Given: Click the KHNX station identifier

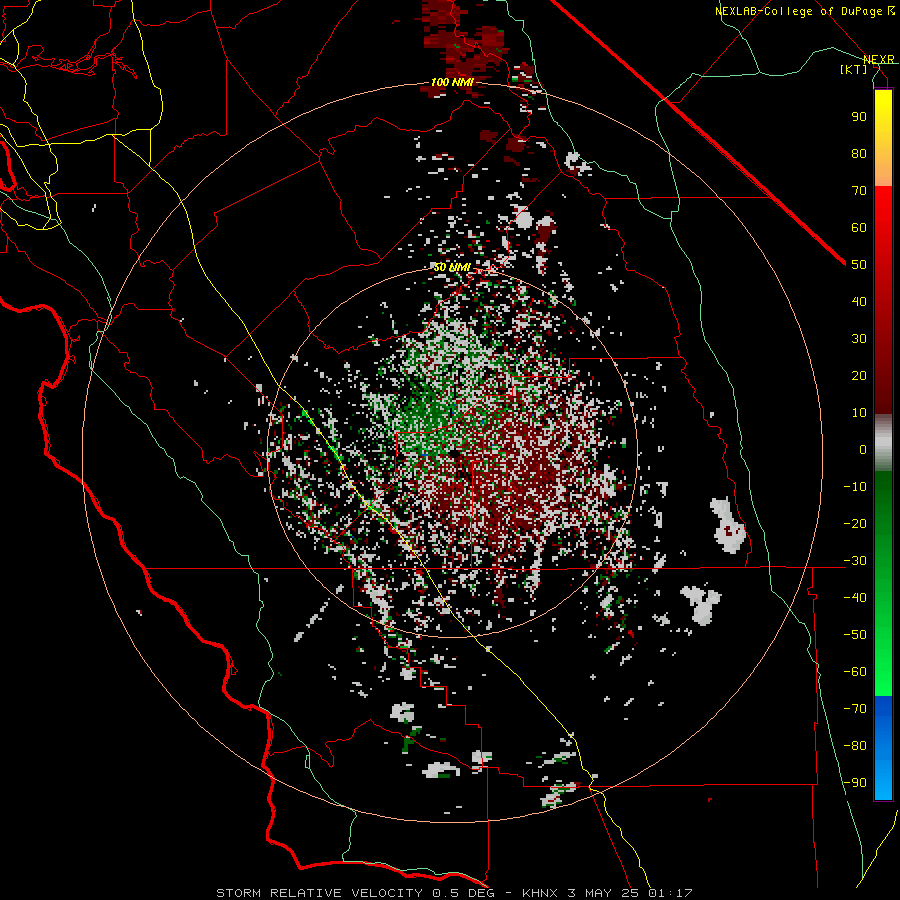Looking at the screenshot, I should [x=540, y=893].
